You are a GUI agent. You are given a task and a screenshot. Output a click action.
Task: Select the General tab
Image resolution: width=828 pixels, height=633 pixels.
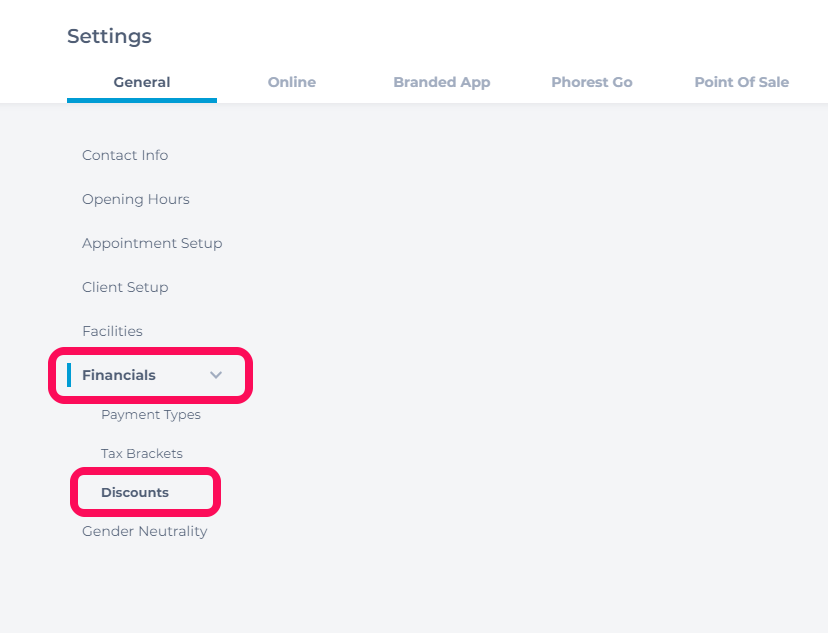point(142,82)
